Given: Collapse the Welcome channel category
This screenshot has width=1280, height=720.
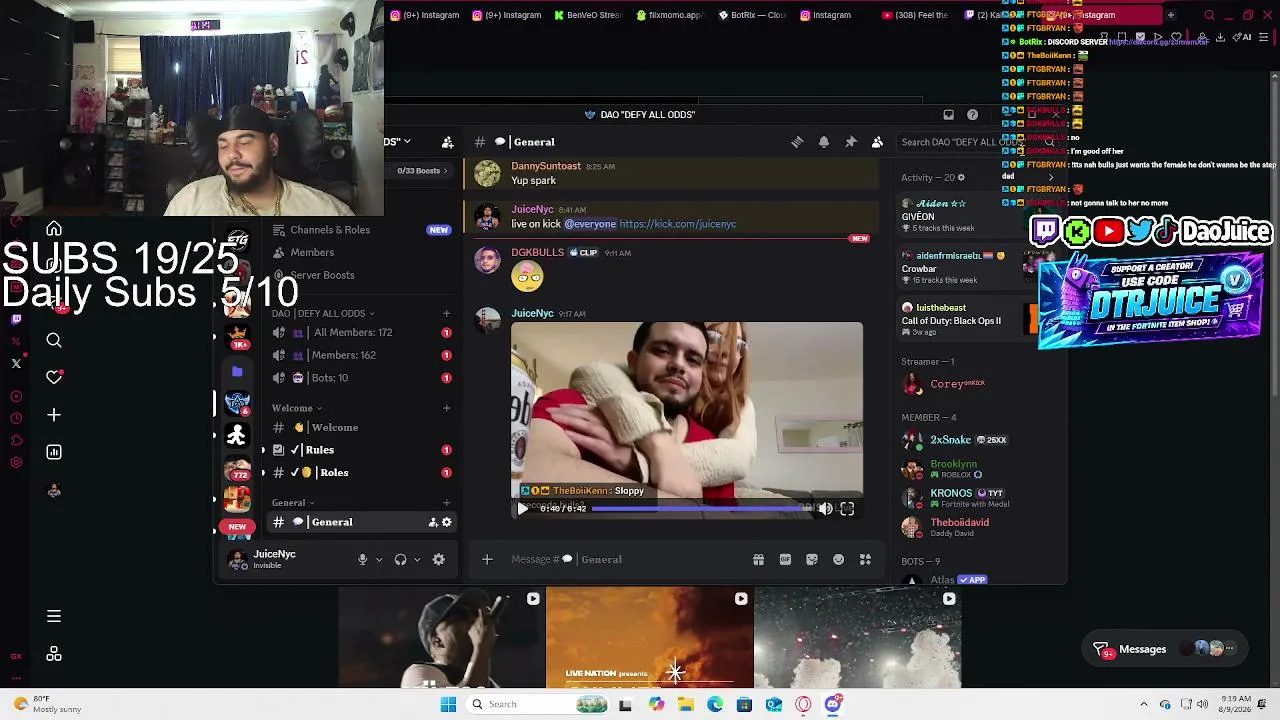Looking at the screenshot, I should (x=297, y=408).
